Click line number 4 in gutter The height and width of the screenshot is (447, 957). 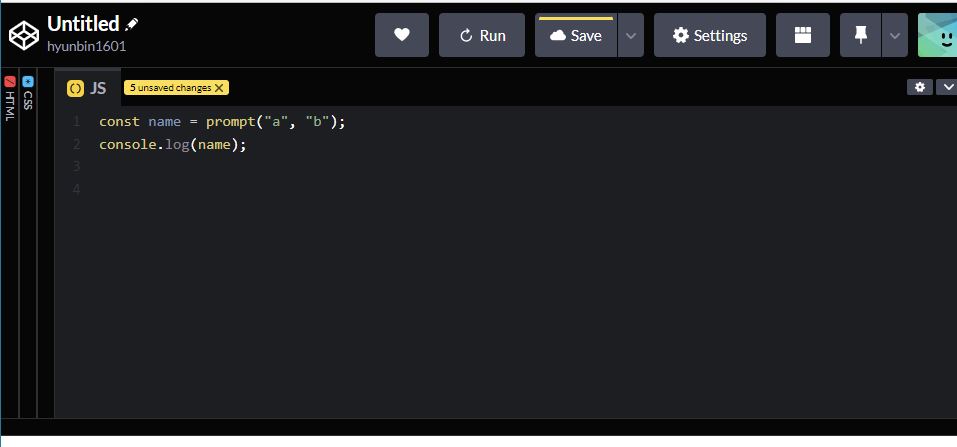point(76,189)
